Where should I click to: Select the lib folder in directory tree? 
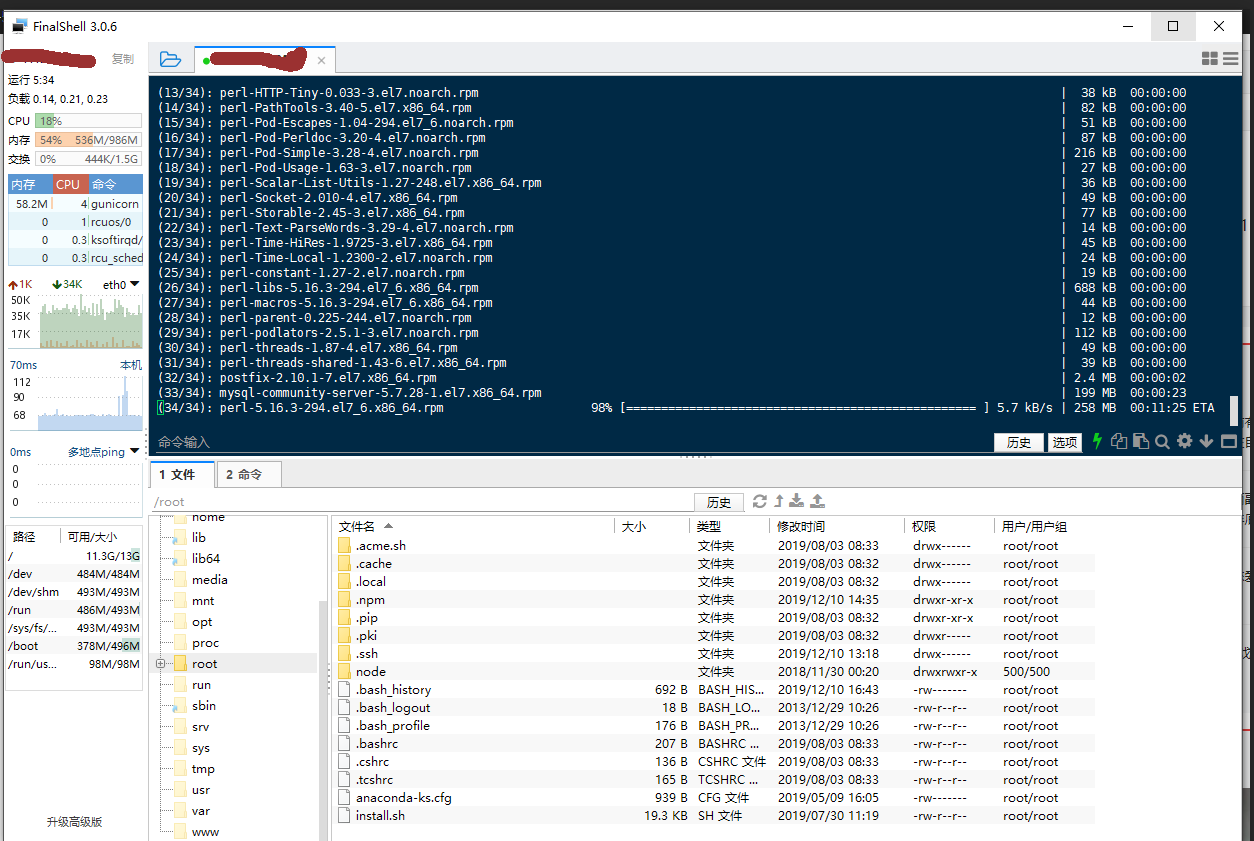[199, 538]
